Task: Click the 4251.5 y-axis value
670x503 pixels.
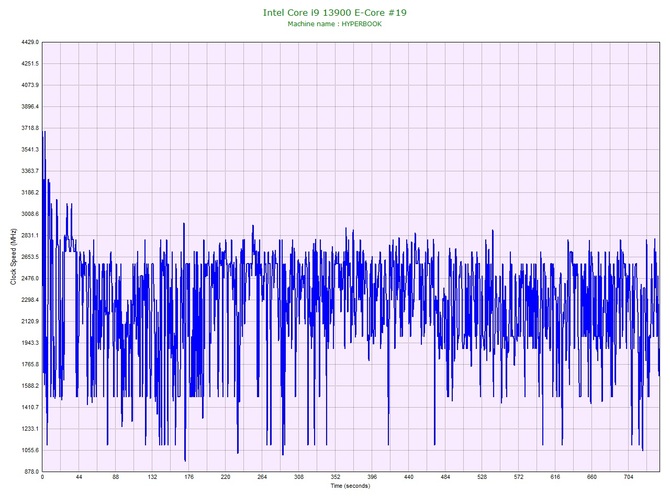Action: click(30, 63)
